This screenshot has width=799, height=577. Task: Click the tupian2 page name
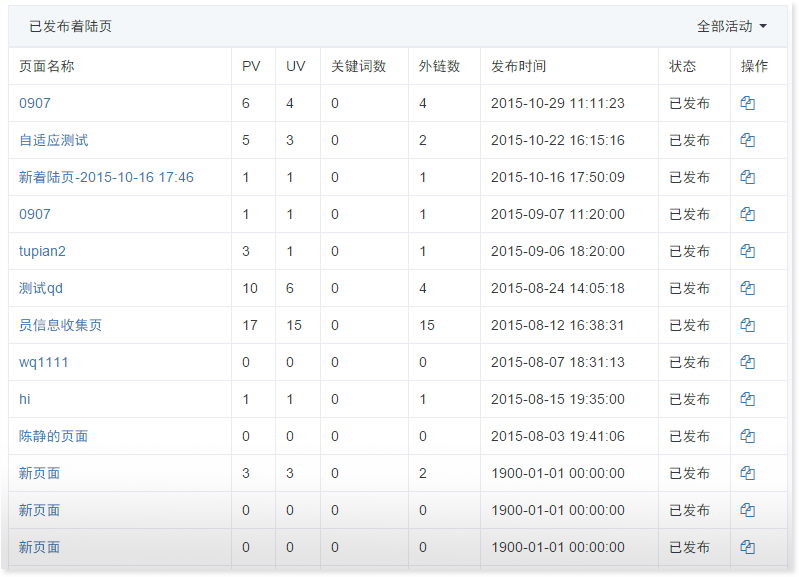click(x=42, y=251)
